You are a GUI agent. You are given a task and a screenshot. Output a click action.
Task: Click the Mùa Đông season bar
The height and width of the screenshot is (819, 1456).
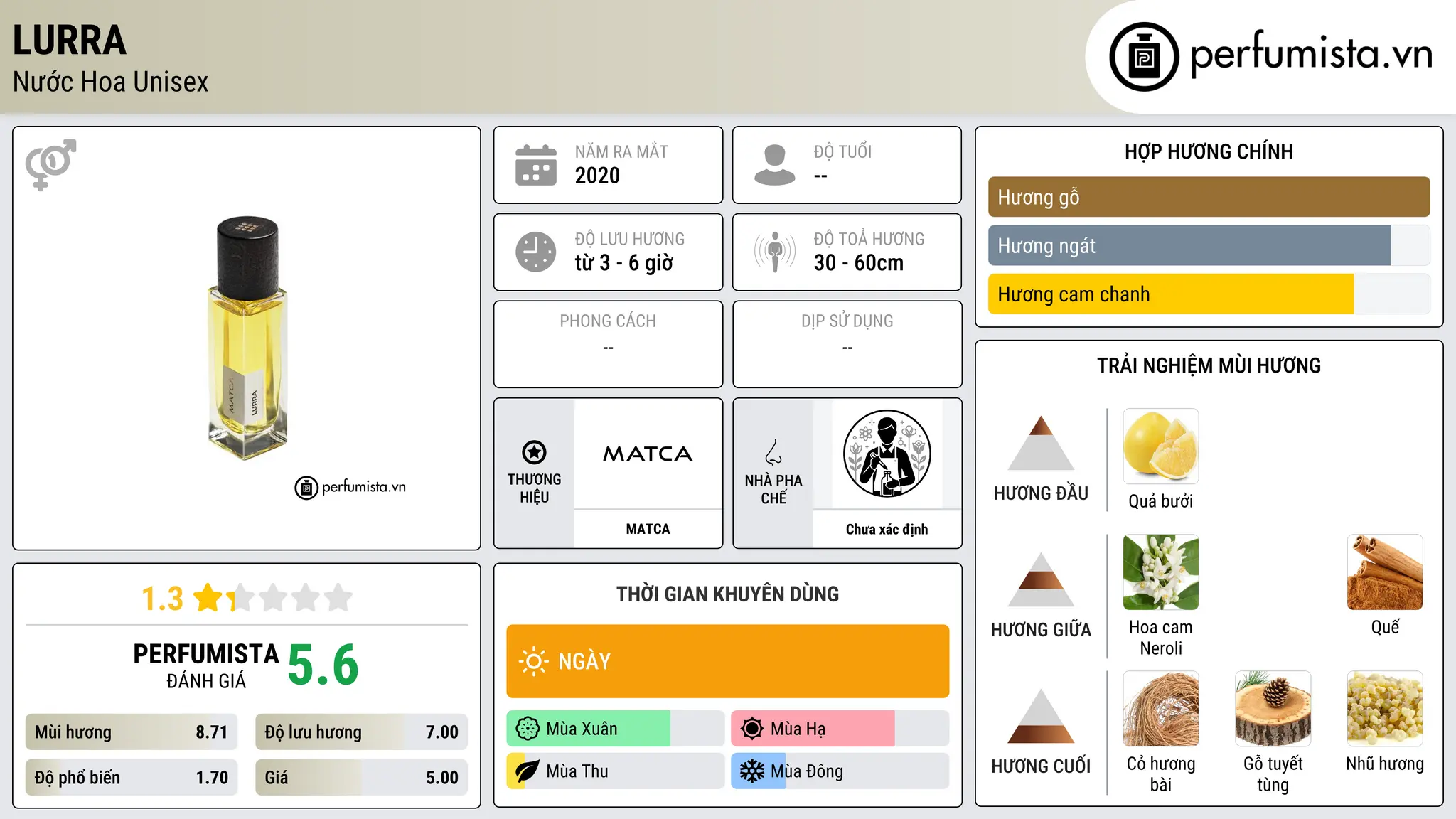(x=840, y=771)
